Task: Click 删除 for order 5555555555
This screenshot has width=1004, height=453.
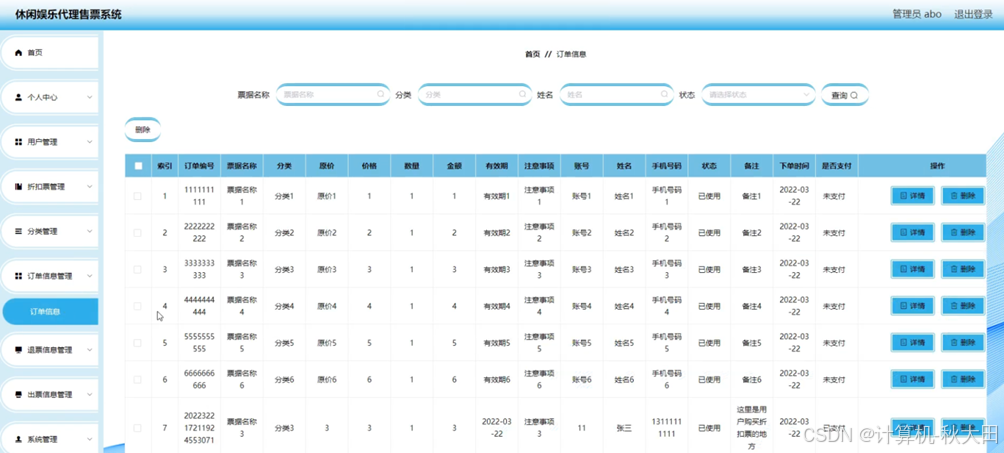Action: [x=962, y=343]
